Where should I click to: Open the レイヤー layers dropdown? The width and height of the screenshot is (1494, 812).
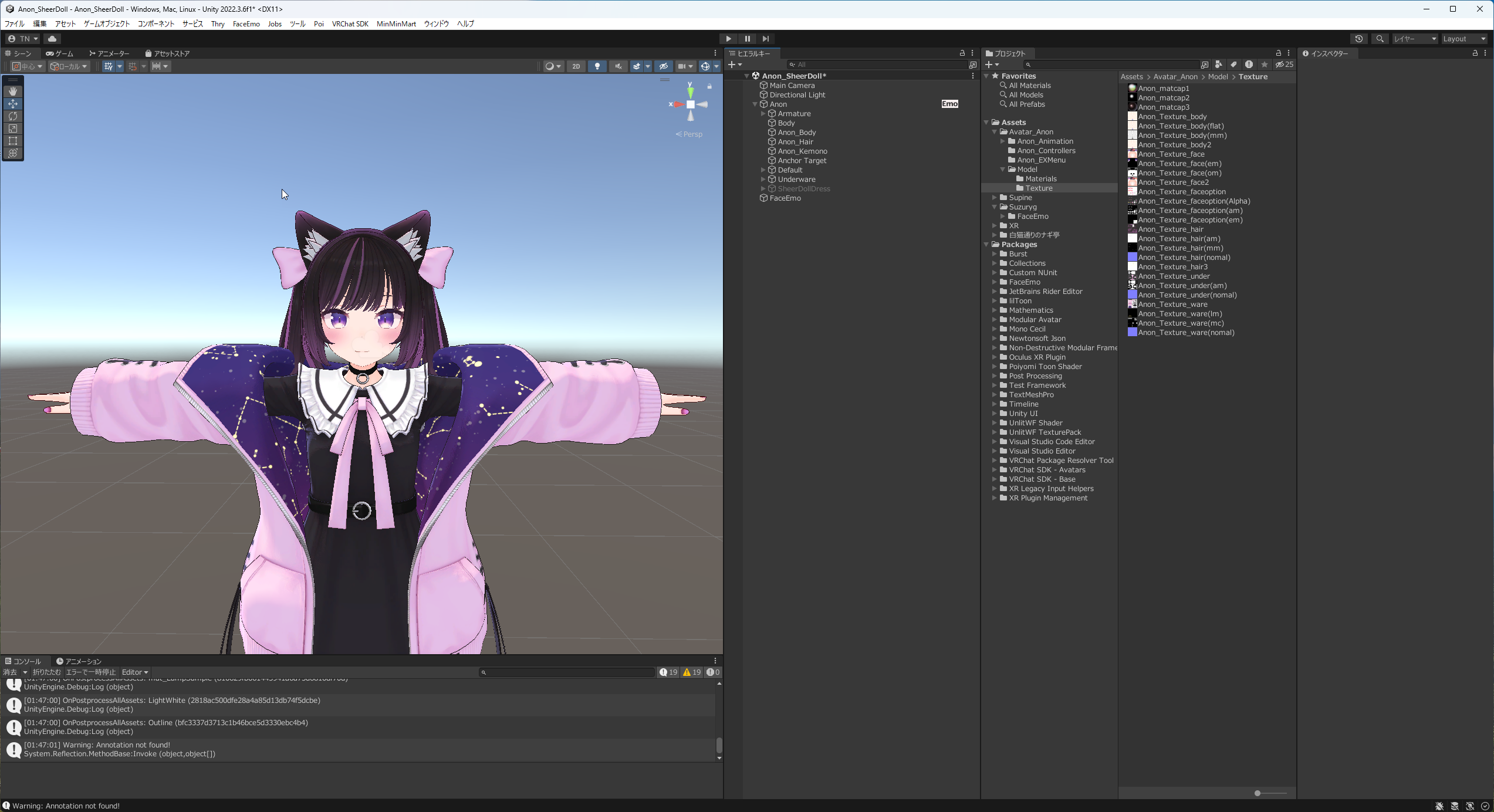pos(1415,39)
